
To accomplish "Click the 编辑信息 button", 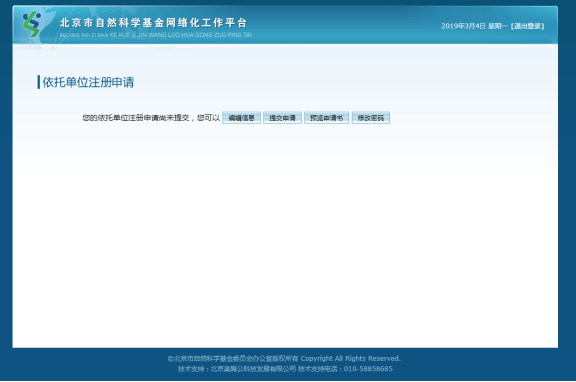I will tap(241, 118).
